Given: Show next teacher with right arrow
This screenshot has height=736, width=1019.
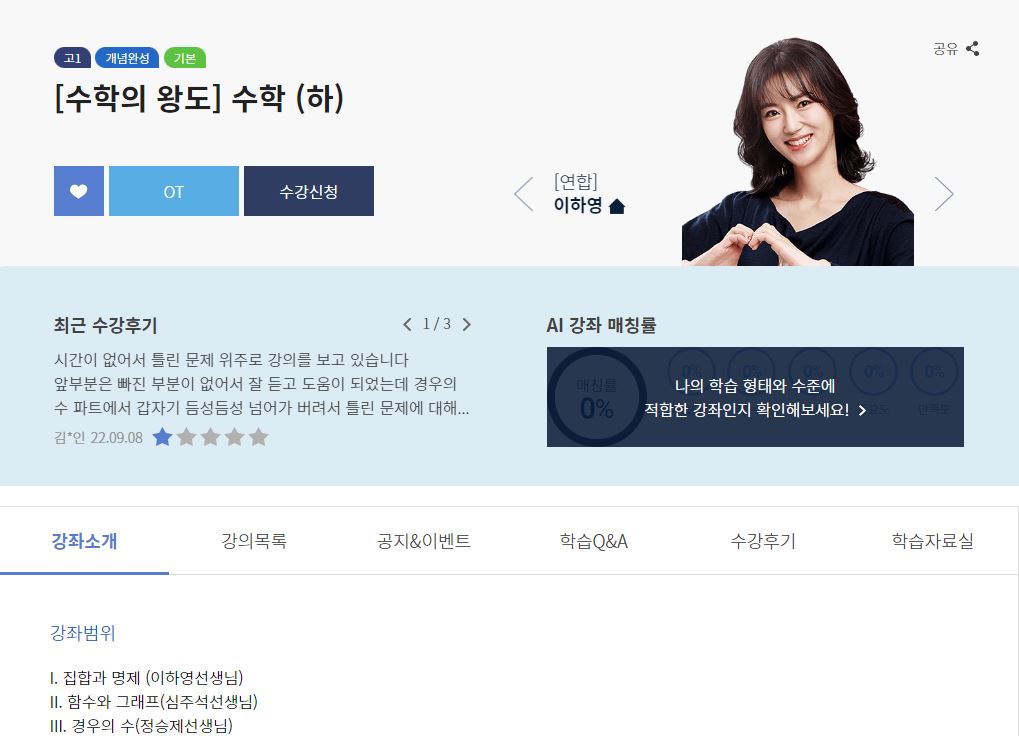Looking at the screenshot, I should click(944, 194).
